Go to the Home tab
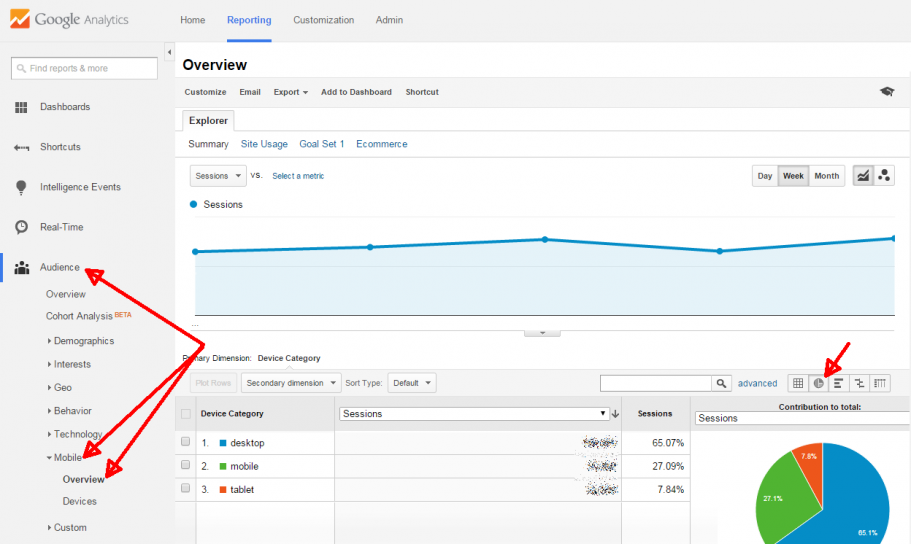 click(192, 20)
